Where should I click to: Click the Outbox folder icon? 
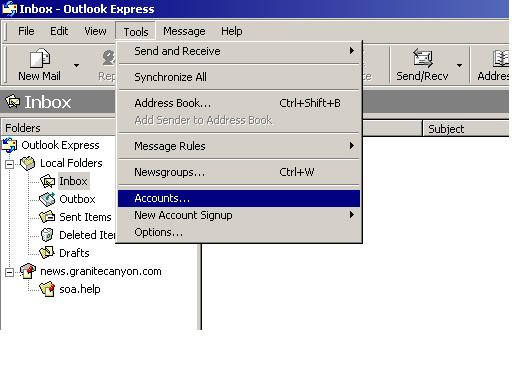[47, 199]
